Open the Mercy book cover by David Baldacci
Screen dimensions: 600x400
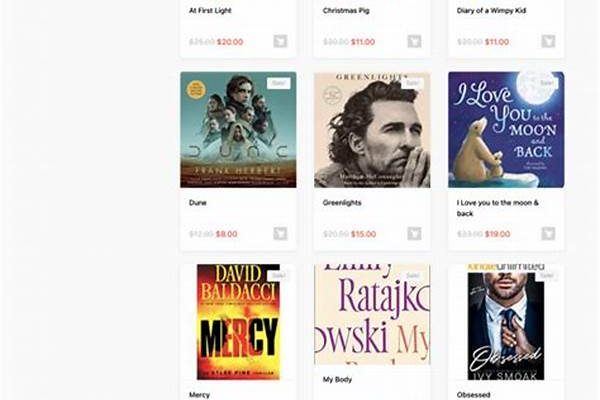[x=238, y=322]
